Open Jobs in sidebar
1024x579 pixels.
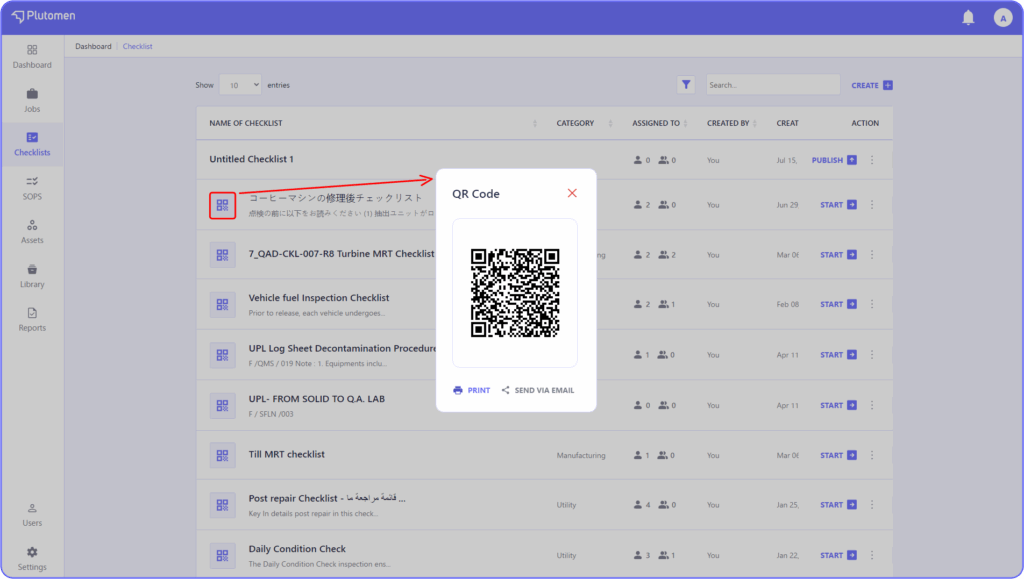[x=32, y=101]
